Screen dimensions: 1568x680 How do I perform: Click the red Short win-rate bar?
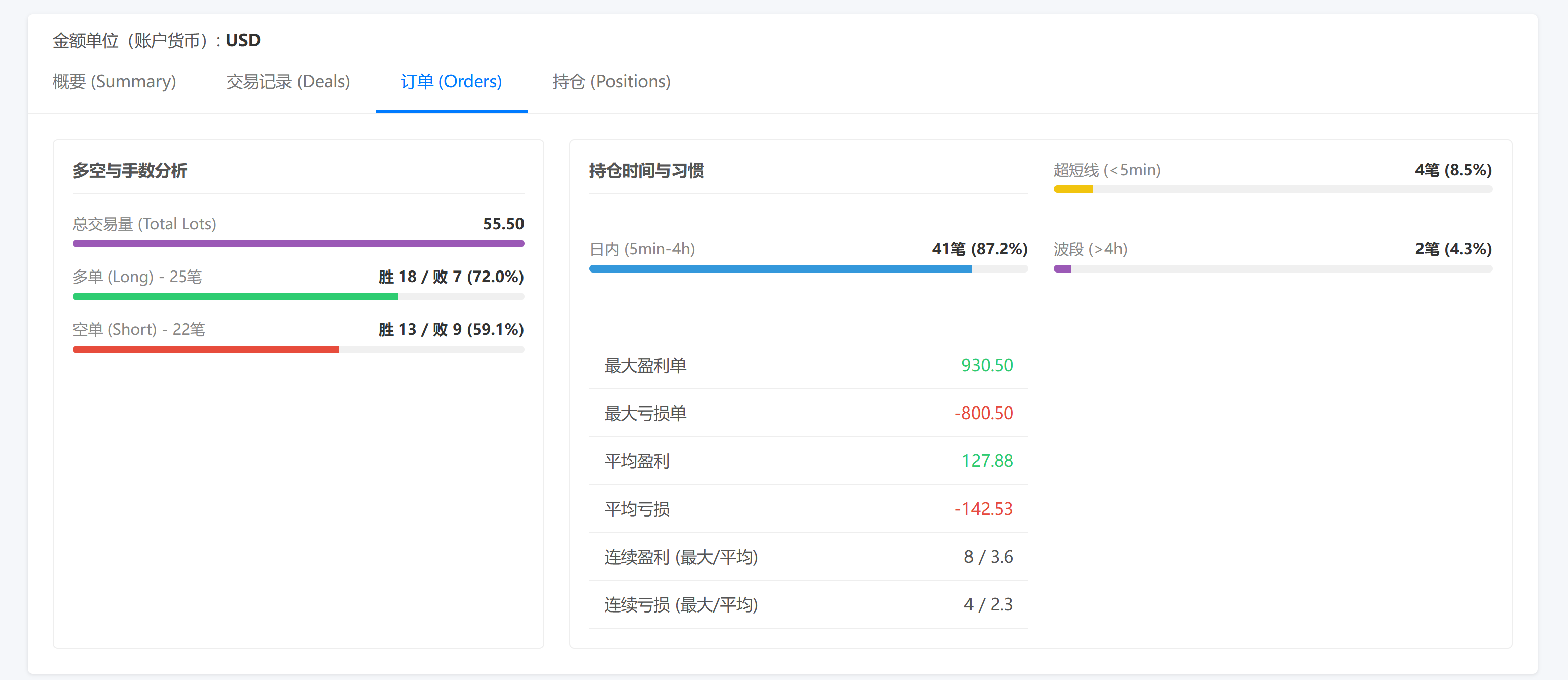(x=206, y=350)
